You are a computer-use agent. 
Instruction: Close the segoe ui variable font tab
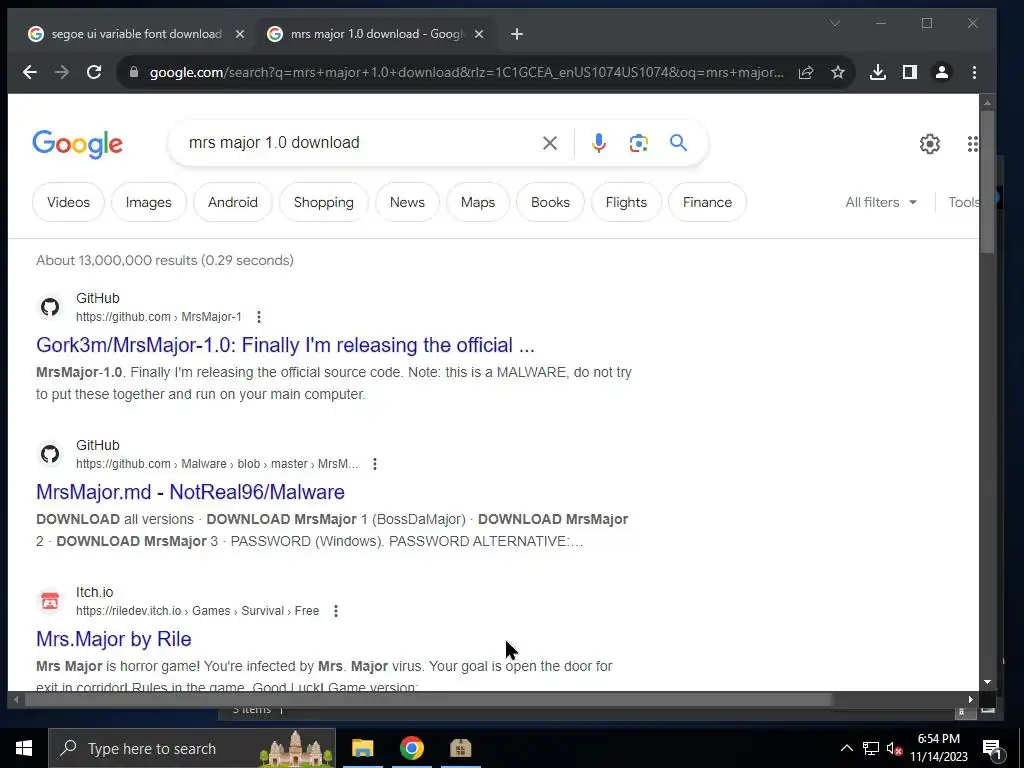click(x=240, y=34)
